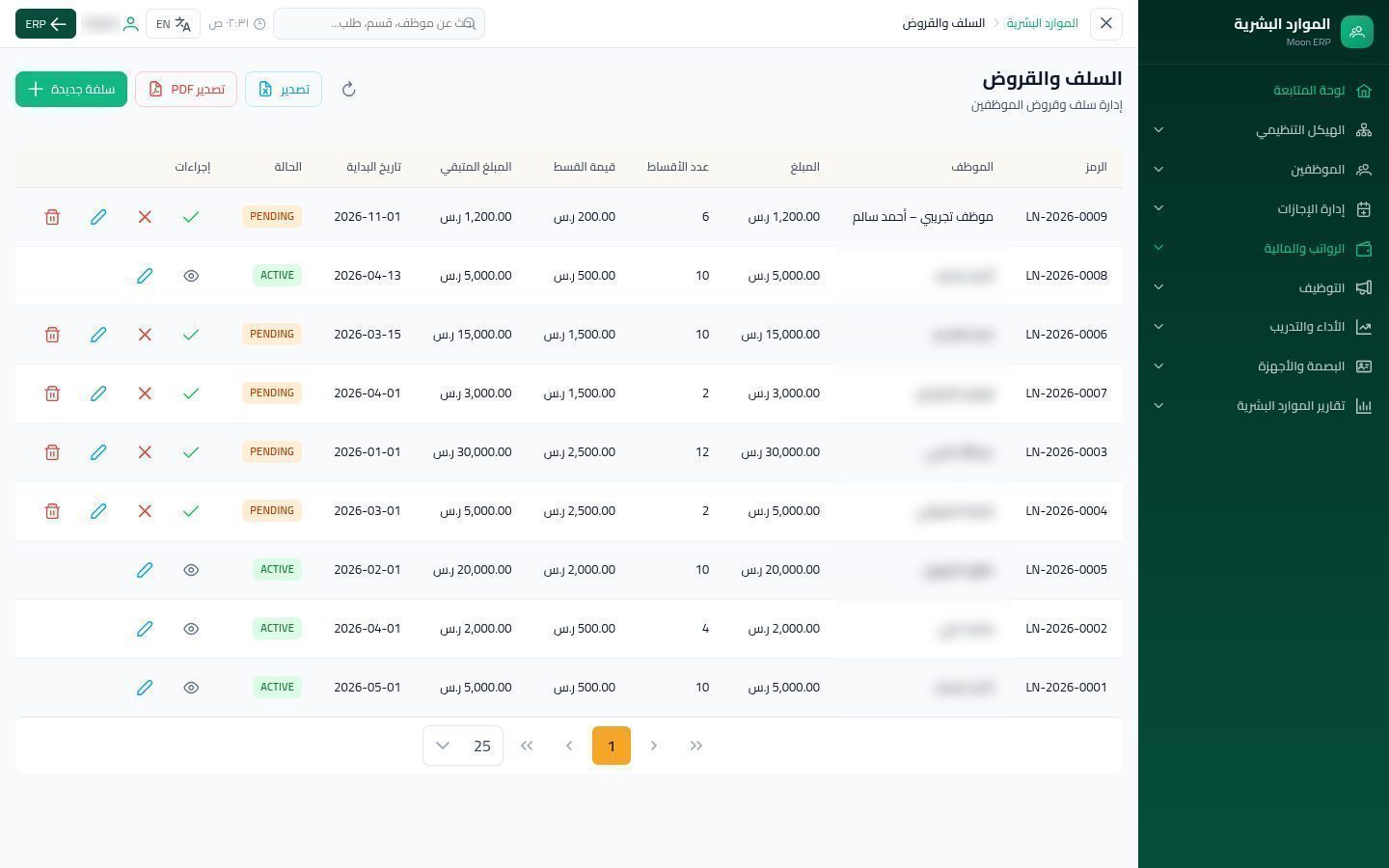Click the refresh icon near export buttons
Image resolution: width=1389 pixels, height=868 pixels.
click(349, 90)
